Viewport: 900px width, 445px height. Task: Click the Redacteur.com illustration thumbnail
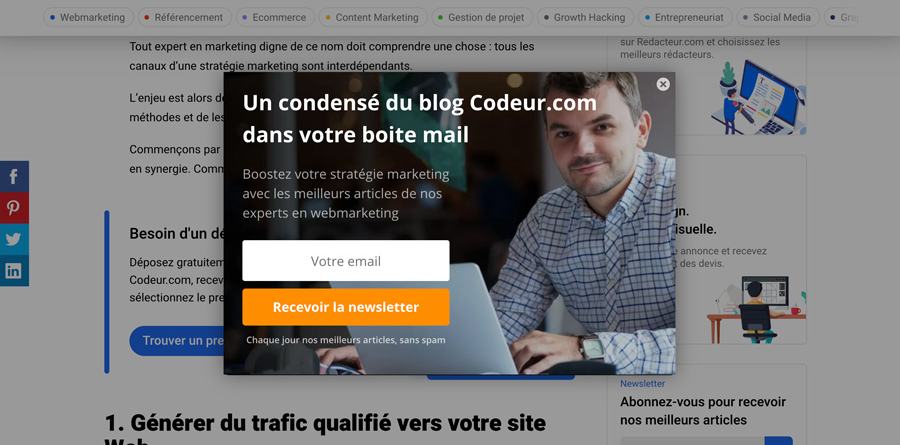pyautogui.click(x=759, y=96)
